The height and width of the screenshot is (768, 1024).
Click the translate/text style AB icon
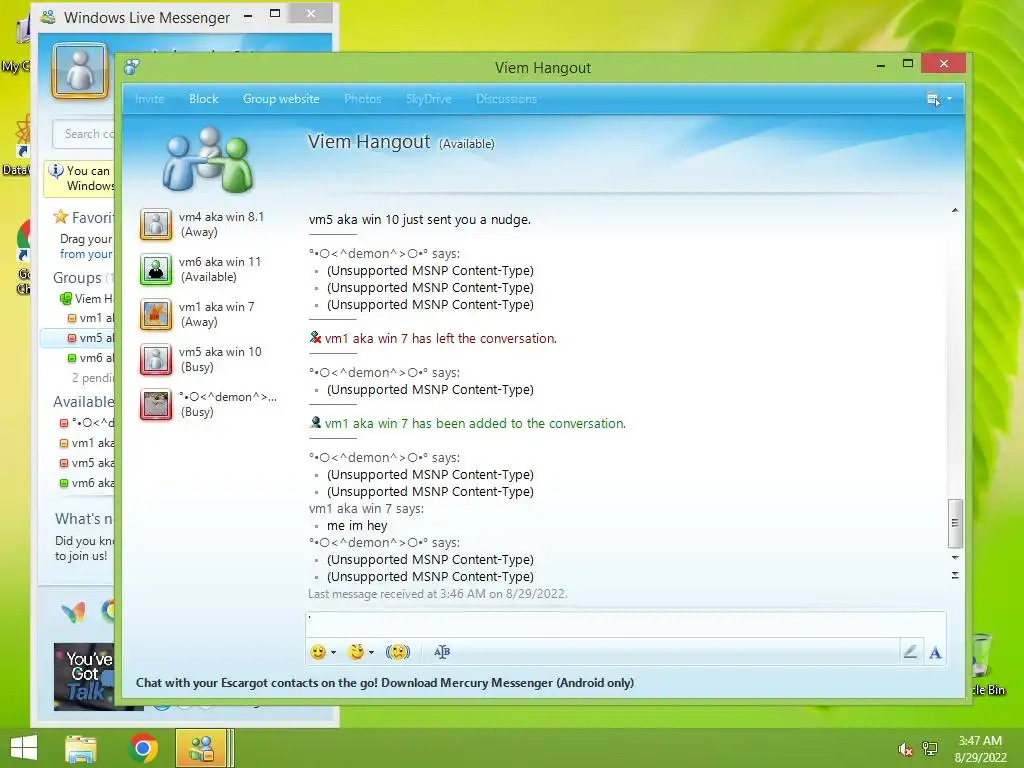[x=442, y=652]
